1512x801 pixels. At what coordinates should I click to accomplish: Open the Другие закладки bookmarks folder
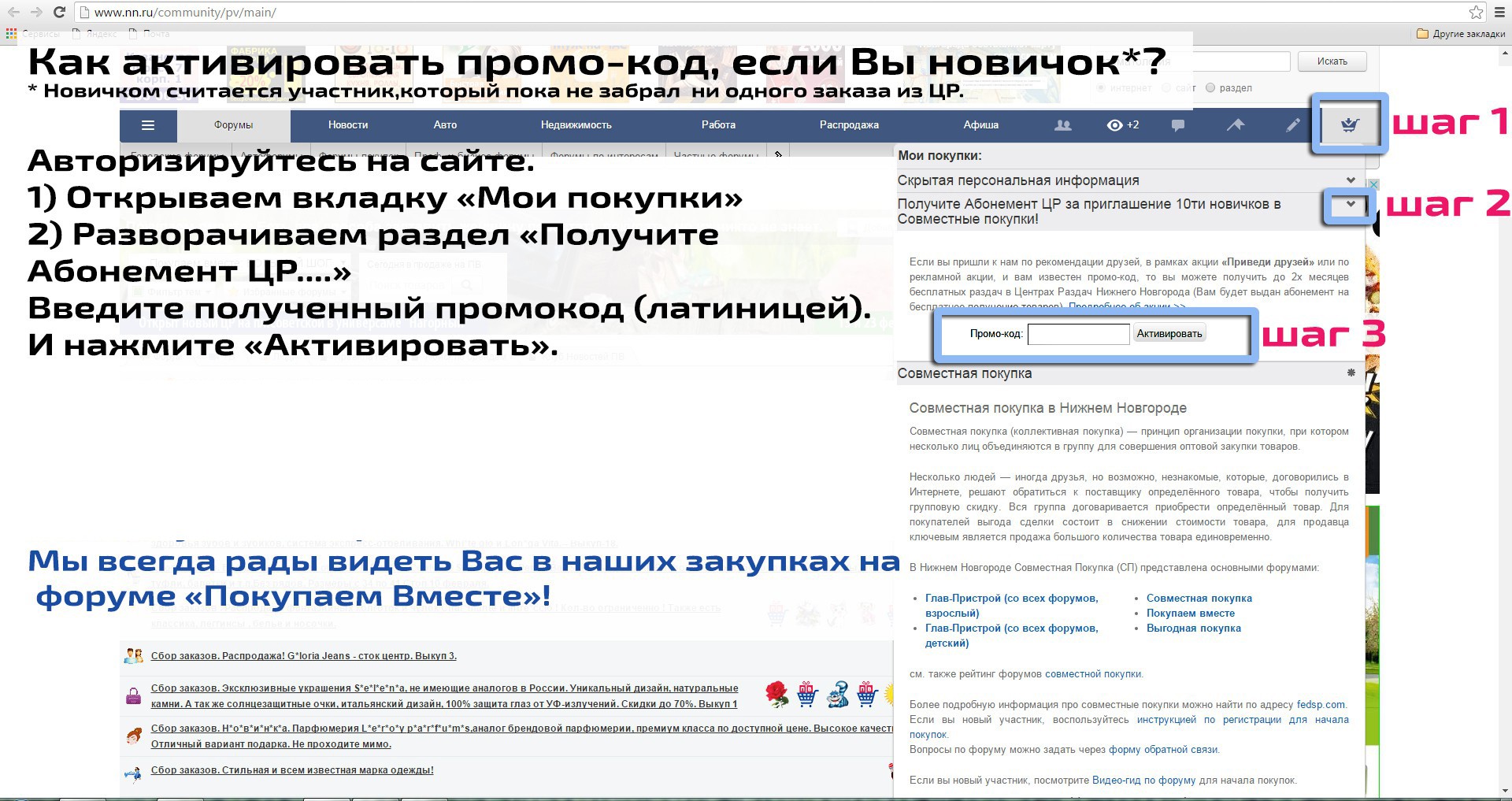[1461, 34]
